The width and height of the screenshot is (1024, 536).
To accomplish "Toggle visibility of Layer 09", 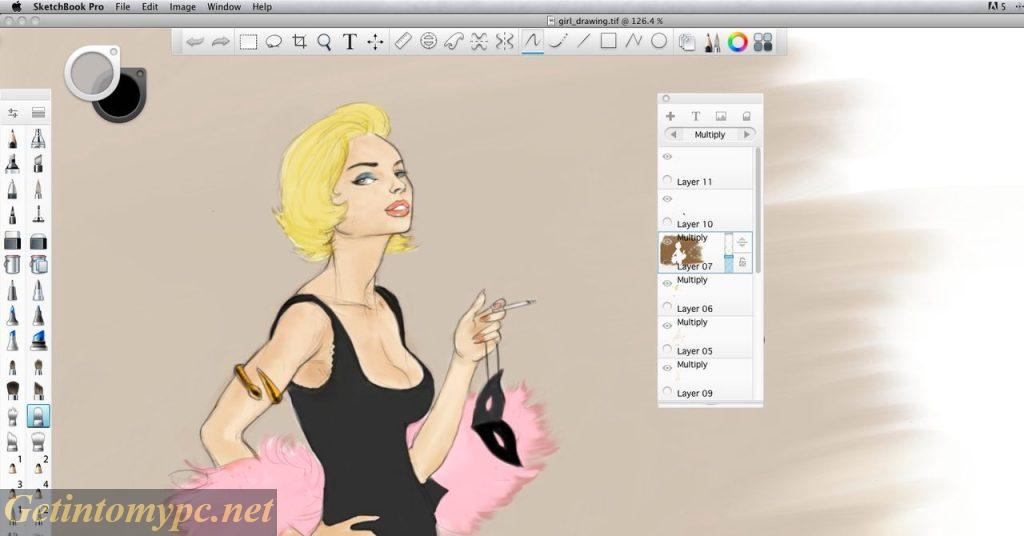I will 667,368.
